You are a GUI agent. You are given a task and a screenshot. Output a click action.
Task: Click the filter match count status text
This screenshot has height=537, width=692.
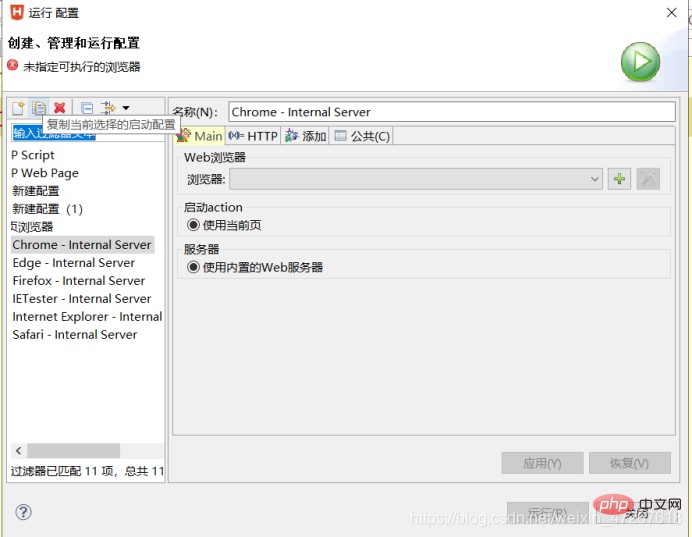pos(87,471)
